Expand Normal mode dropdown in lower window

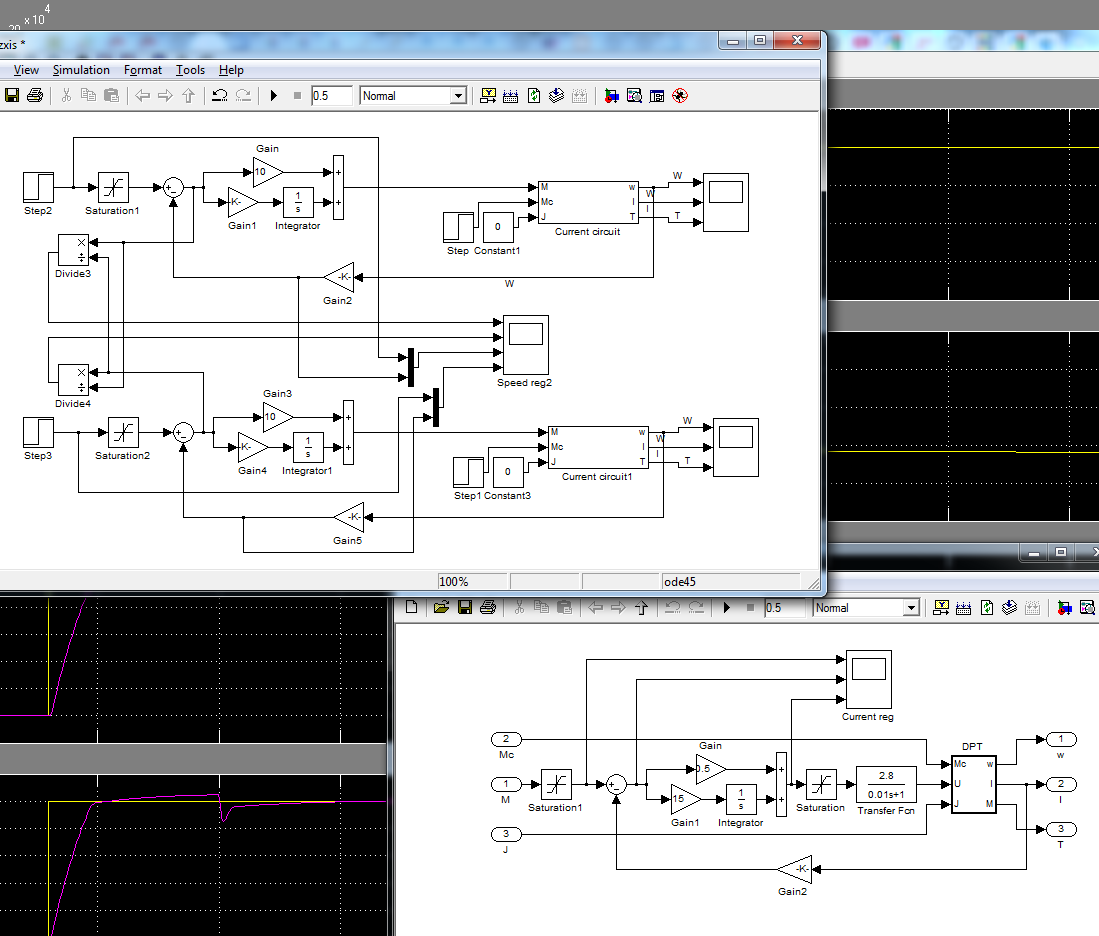[x=910, y=608]
